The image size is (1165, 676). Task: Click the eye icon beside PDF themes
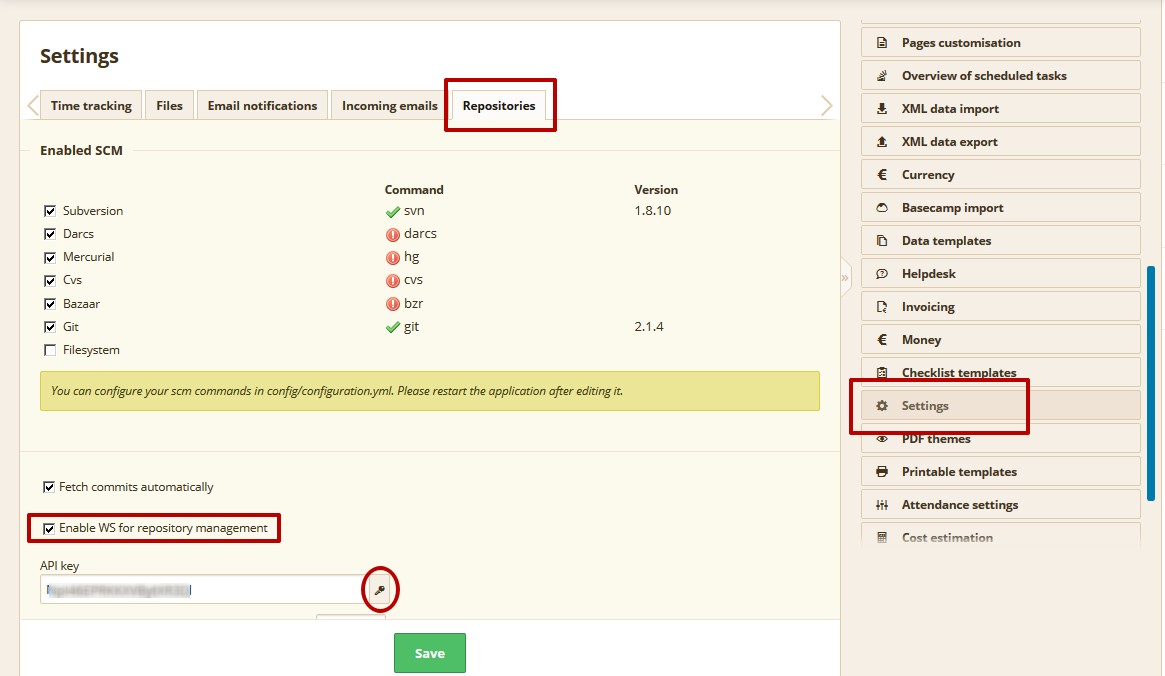[881, 438]
